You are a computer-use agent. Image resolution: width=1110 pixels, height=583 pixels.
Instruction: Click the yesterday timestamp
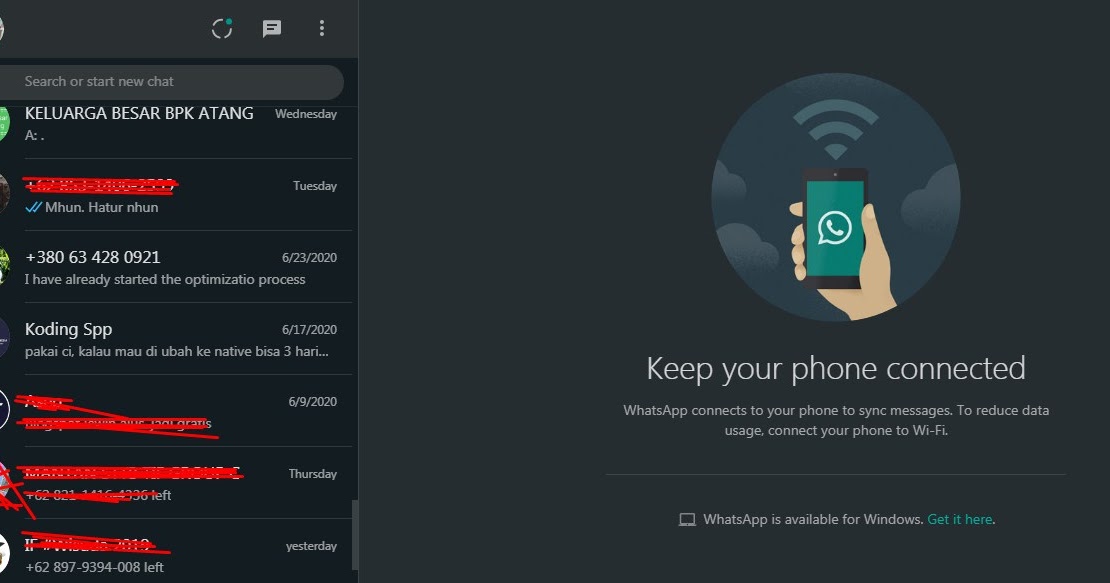[x=311, y=546]
